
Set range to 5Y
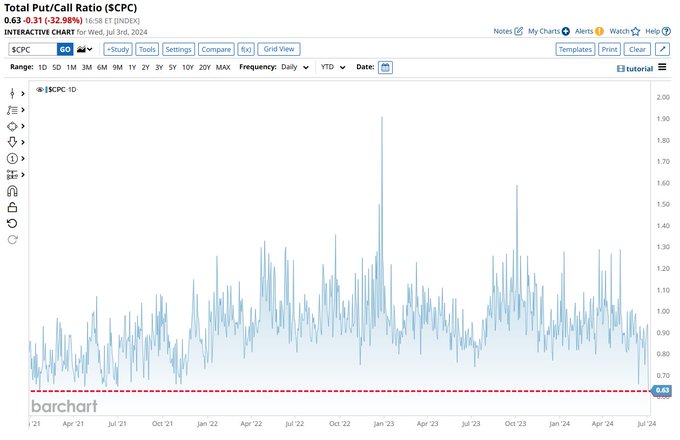173,68
